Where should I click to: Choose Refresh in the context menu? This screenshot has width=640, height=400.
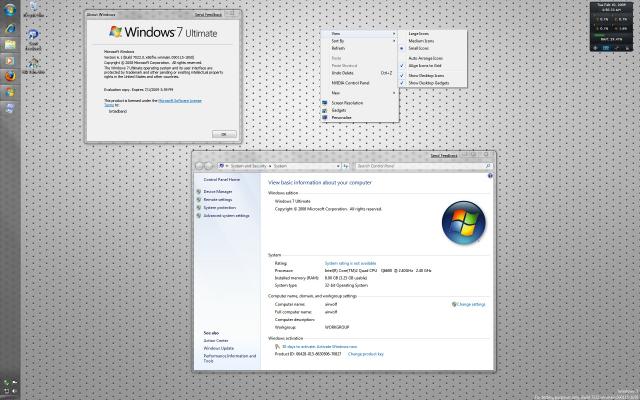(x=338, y=48)
